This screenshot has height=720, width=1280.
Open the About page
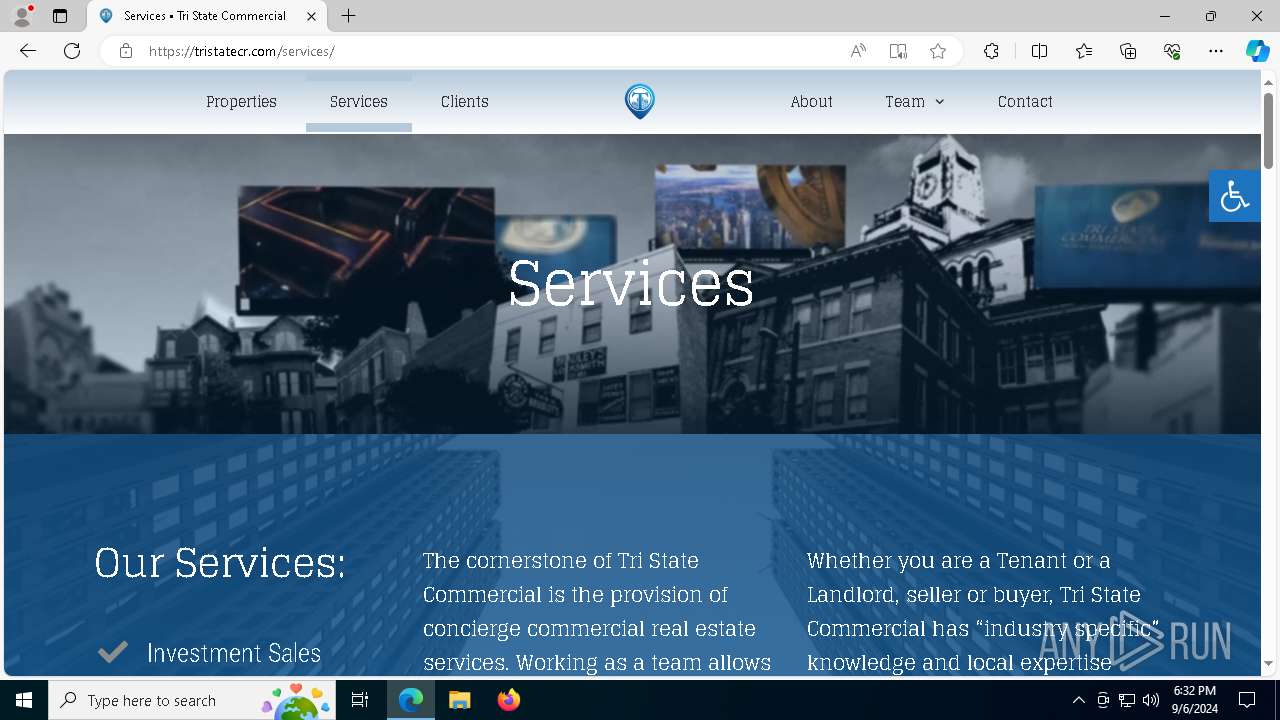(x=811, y=102)
